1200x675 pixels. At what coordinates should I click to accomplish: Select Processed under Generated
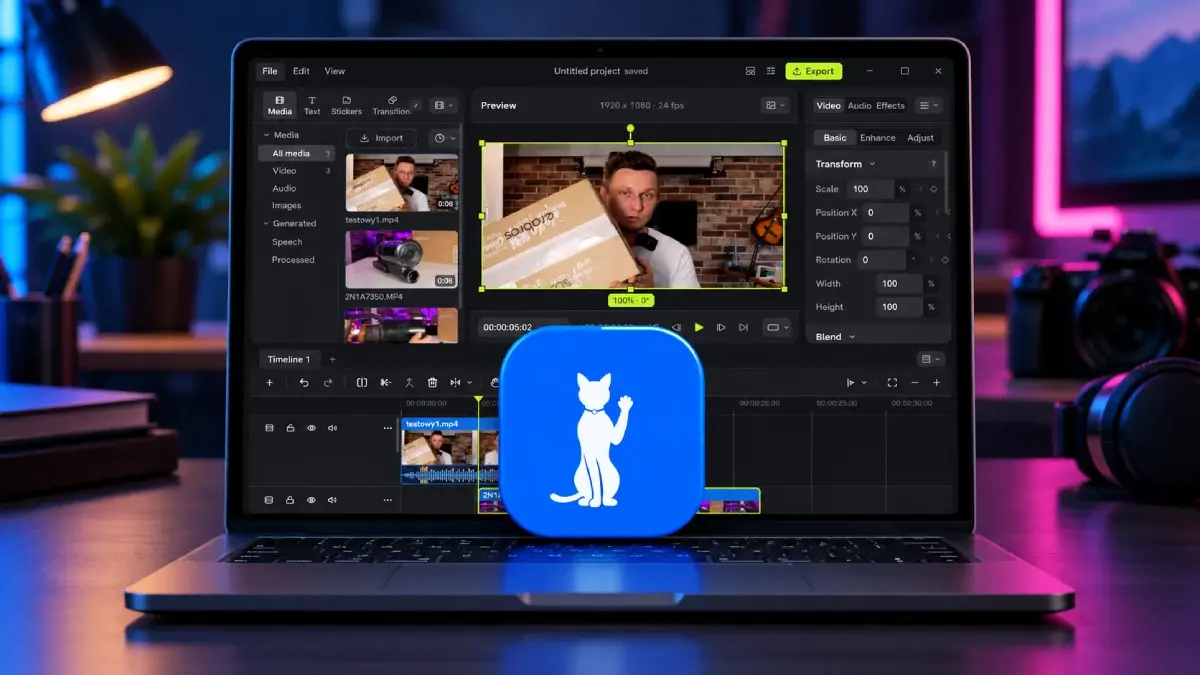tap(293, 260)
